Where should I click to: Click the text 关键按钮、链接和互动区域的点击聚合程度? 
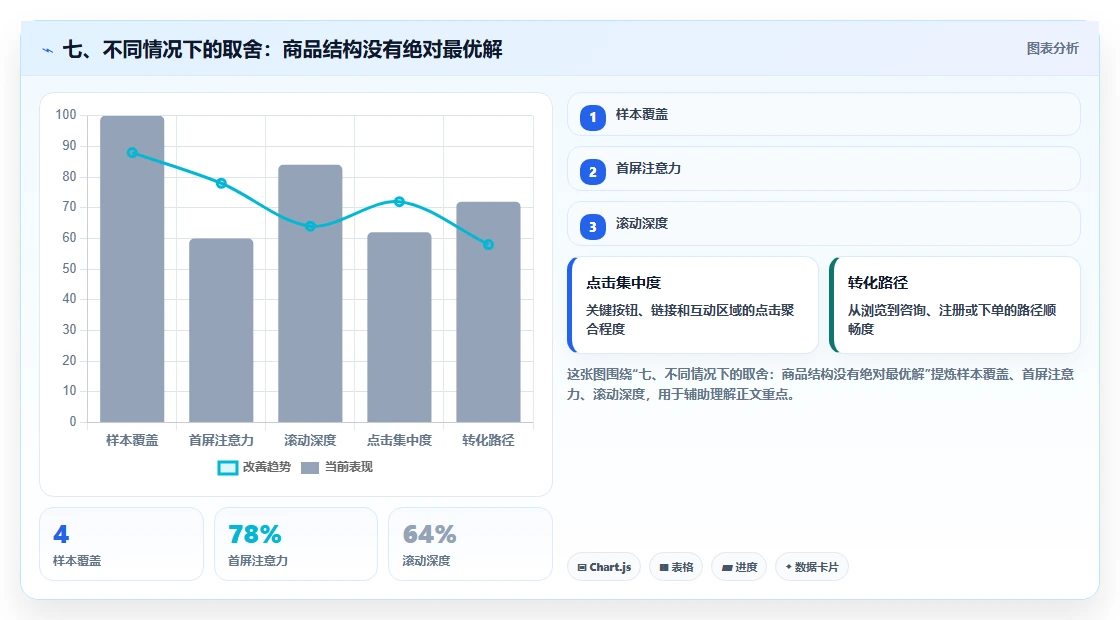click(690, 319)
